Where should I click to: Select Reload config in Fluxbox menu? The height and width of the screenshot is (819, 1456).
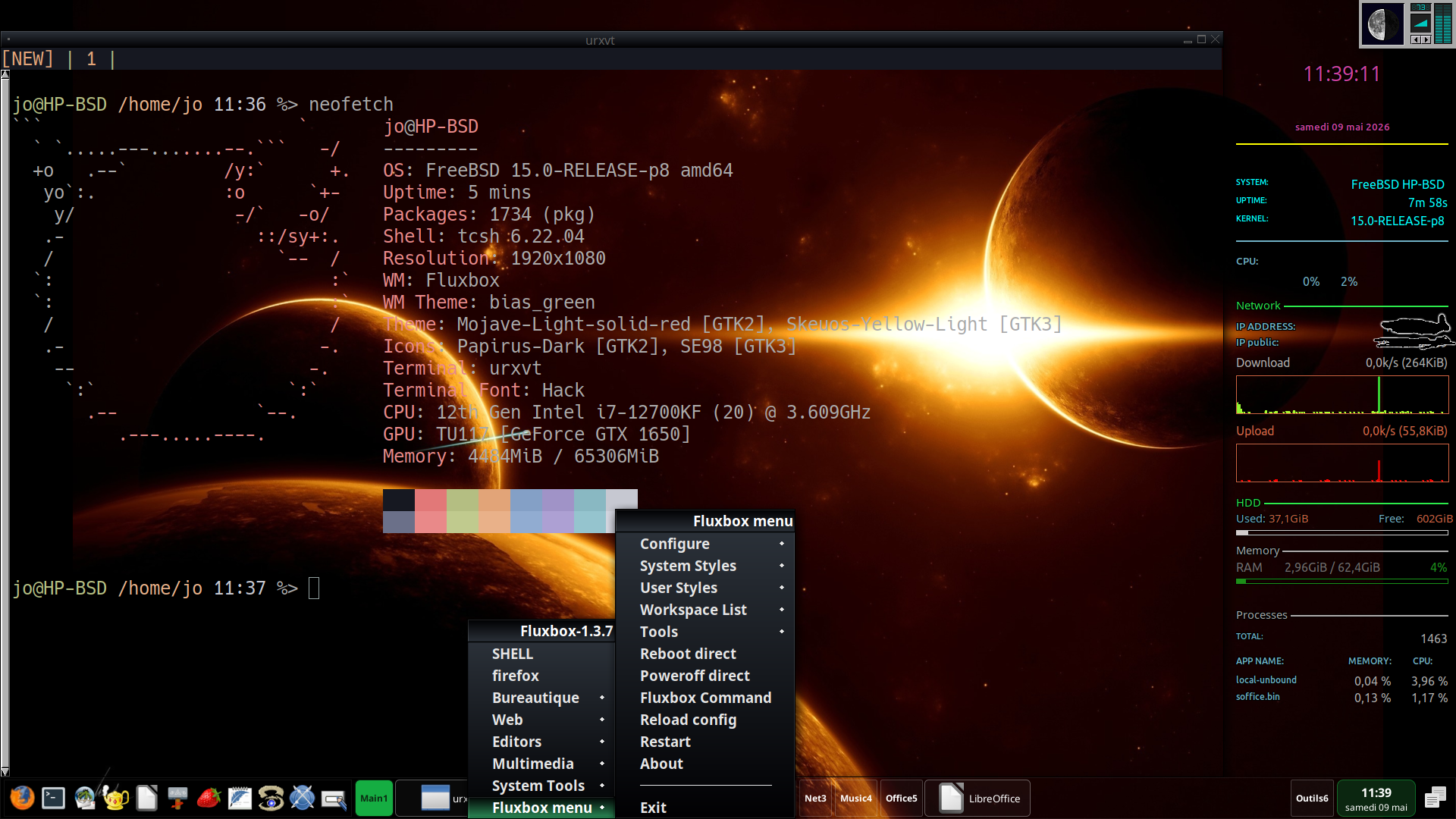tap(705, 720)
